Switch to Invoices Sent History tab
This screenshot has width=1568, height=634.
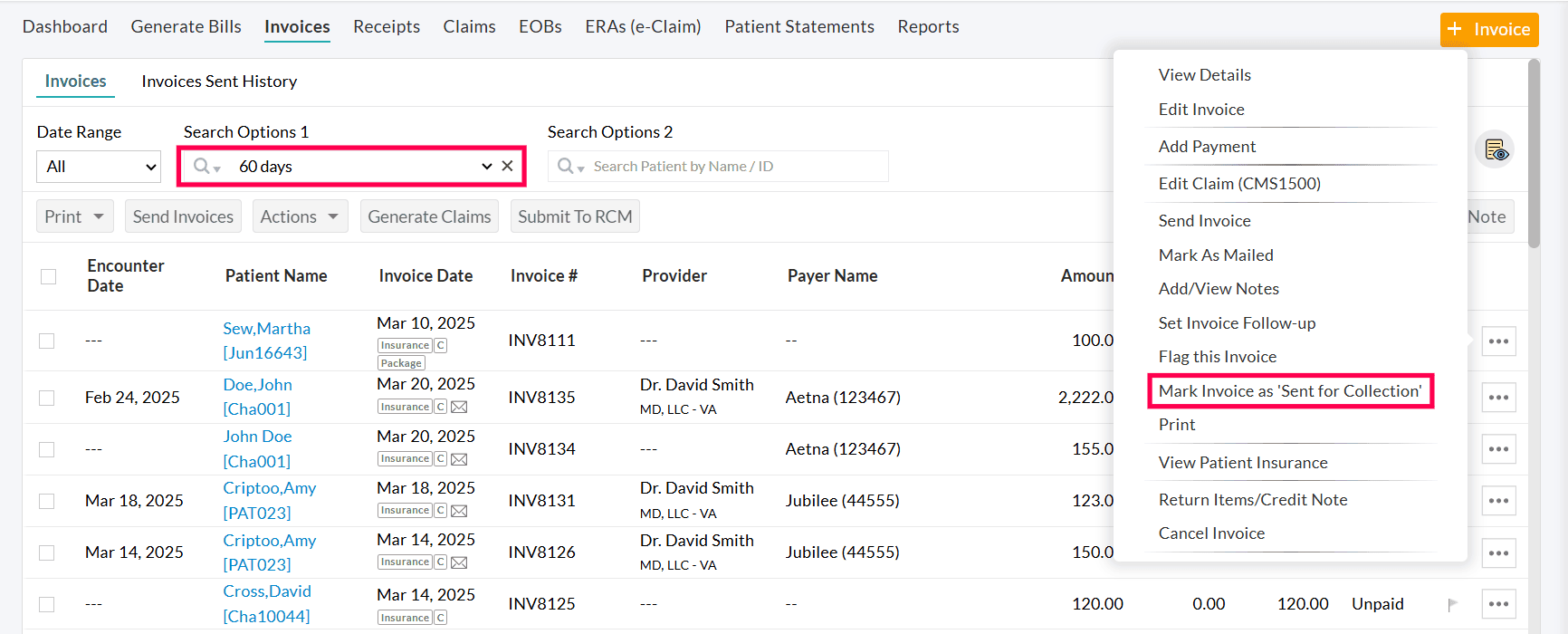(219, 82)
